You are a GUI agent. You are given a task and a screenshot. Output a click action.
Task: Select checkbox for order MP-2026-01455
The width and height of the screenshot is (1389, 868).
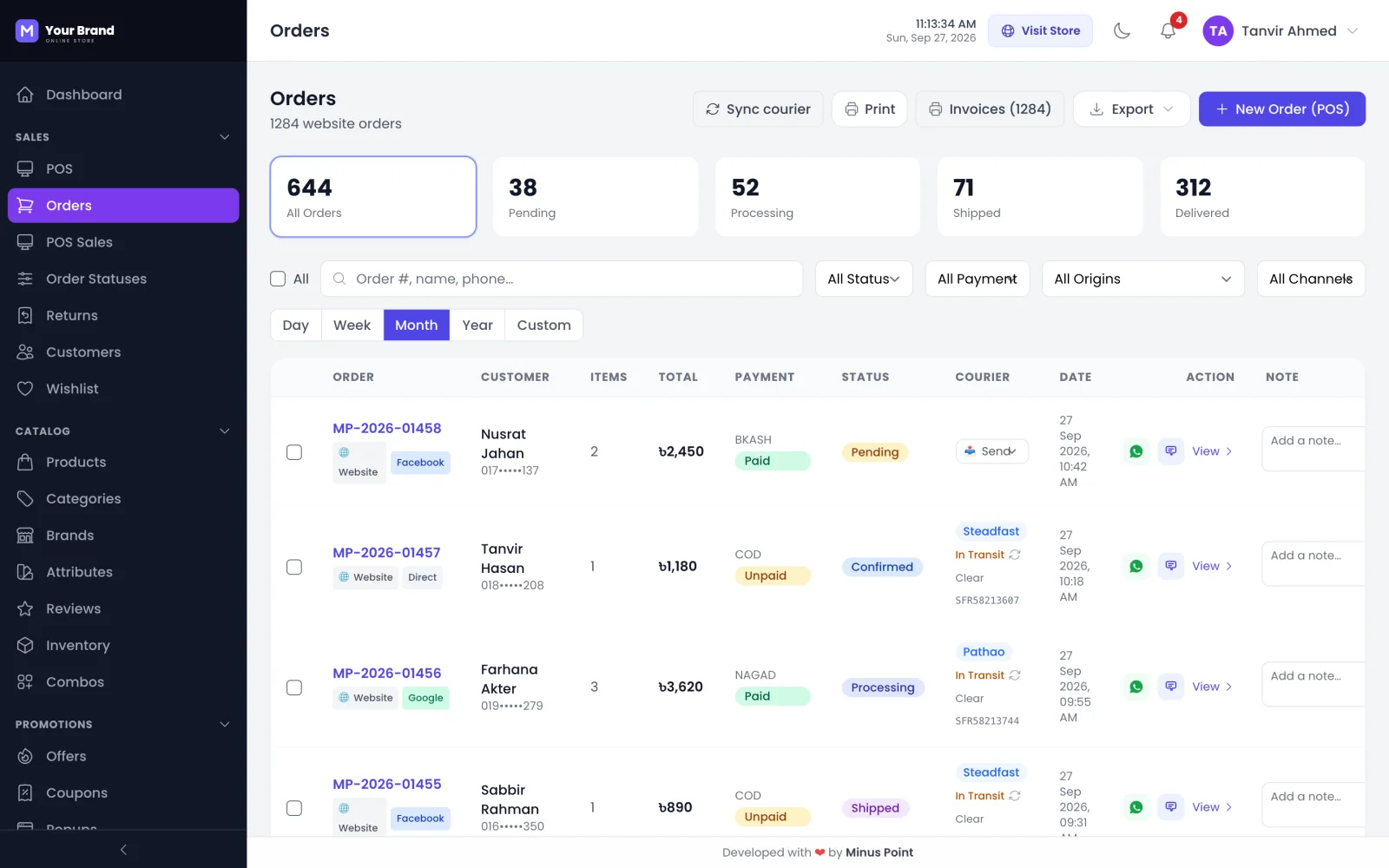[x=294, y=808]
